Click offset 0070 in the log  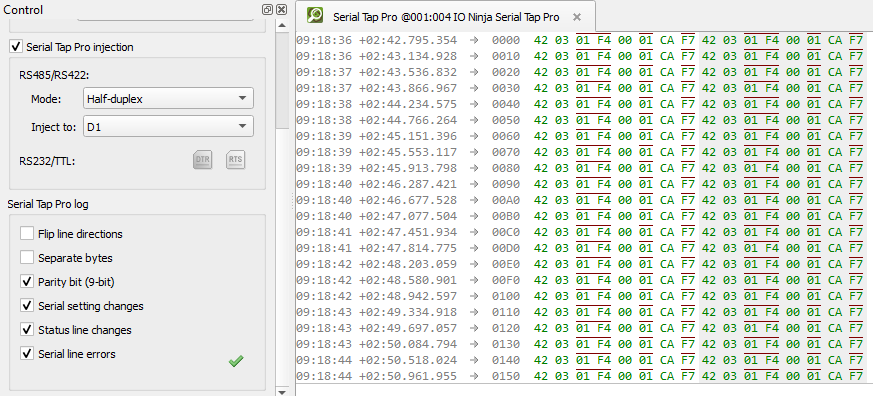[x=506, y=152]
